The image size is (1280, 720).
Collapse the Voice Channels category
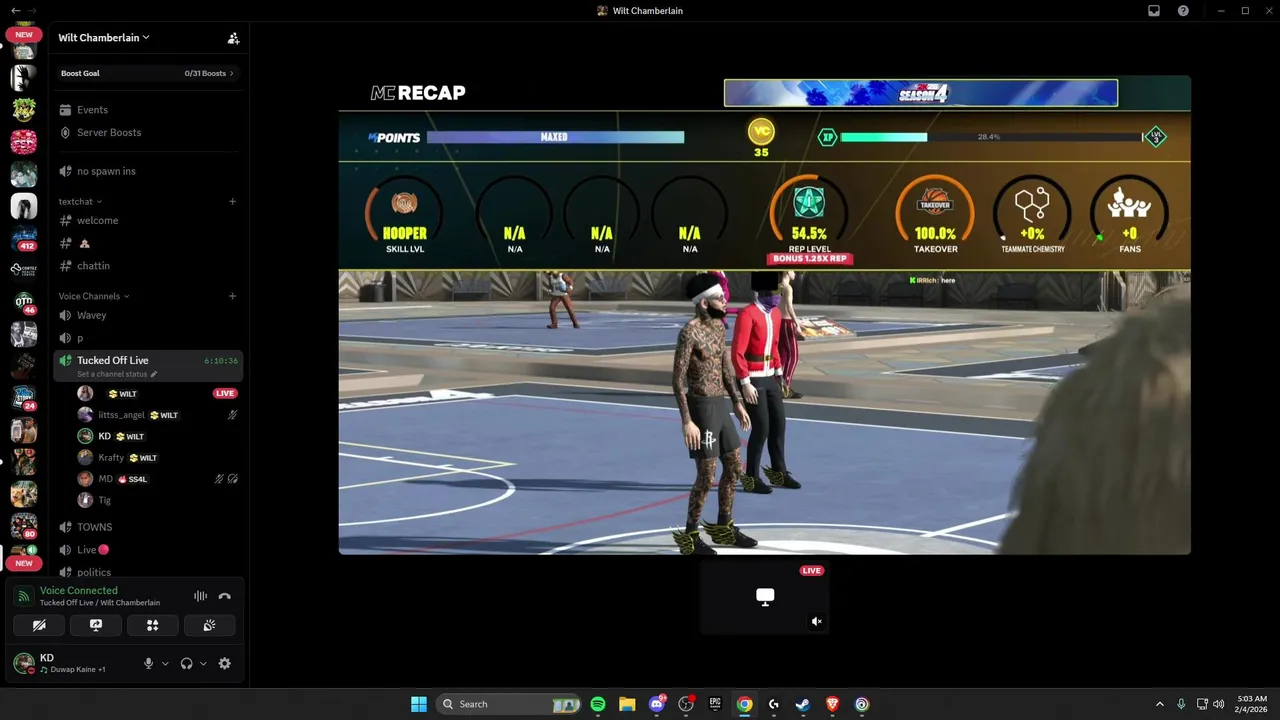coord(94,296)
